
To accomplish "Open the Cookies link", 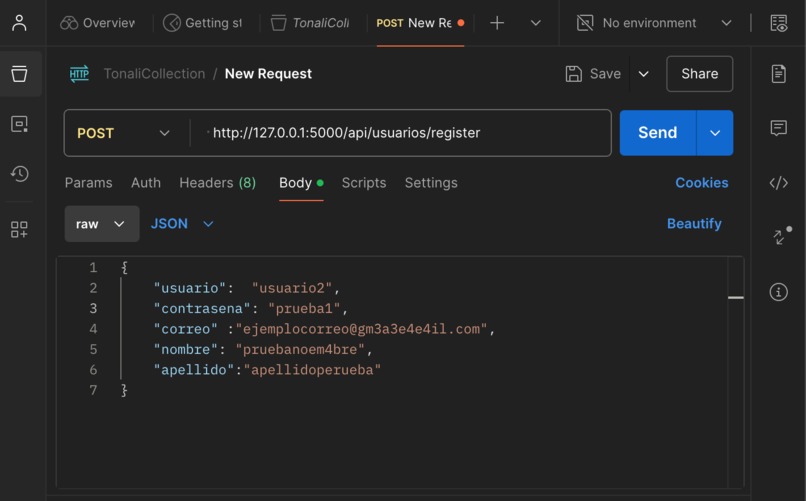I will click(x=702, y=183).
